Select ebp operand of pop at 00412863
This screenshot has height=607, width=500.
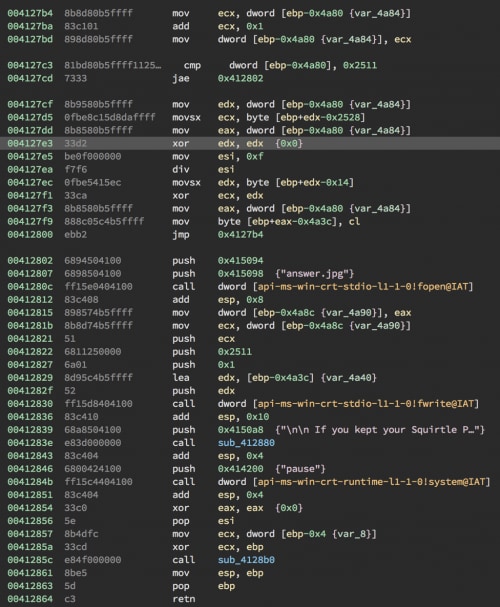[226, 586]
